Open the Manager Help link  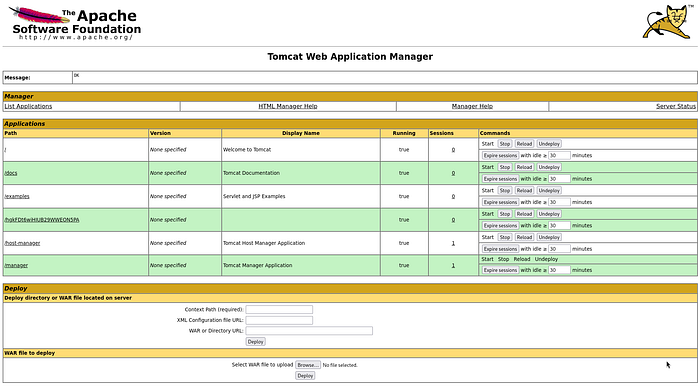pos(472,106)
